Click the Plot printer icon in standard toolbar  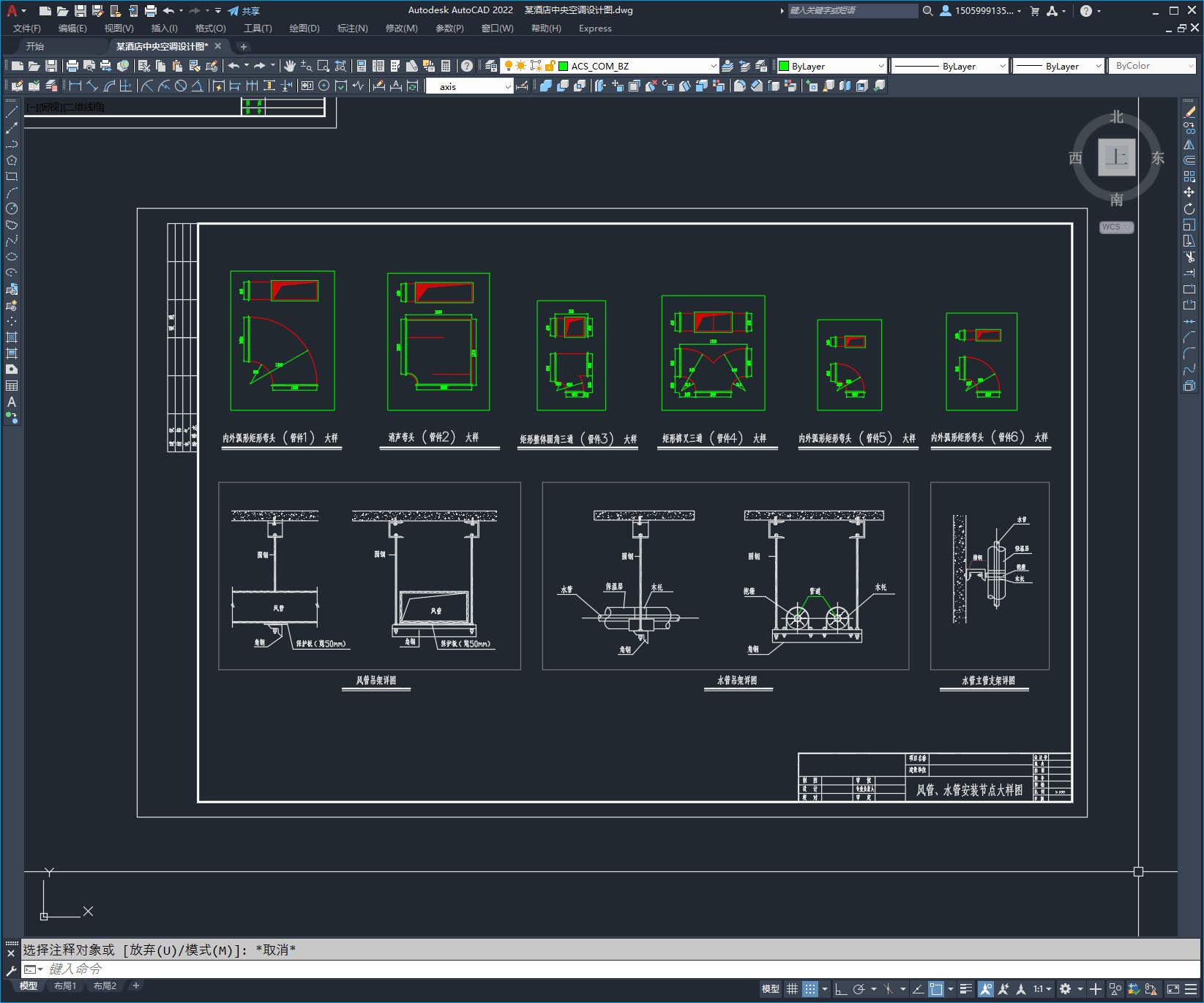[x=72, y=66]
